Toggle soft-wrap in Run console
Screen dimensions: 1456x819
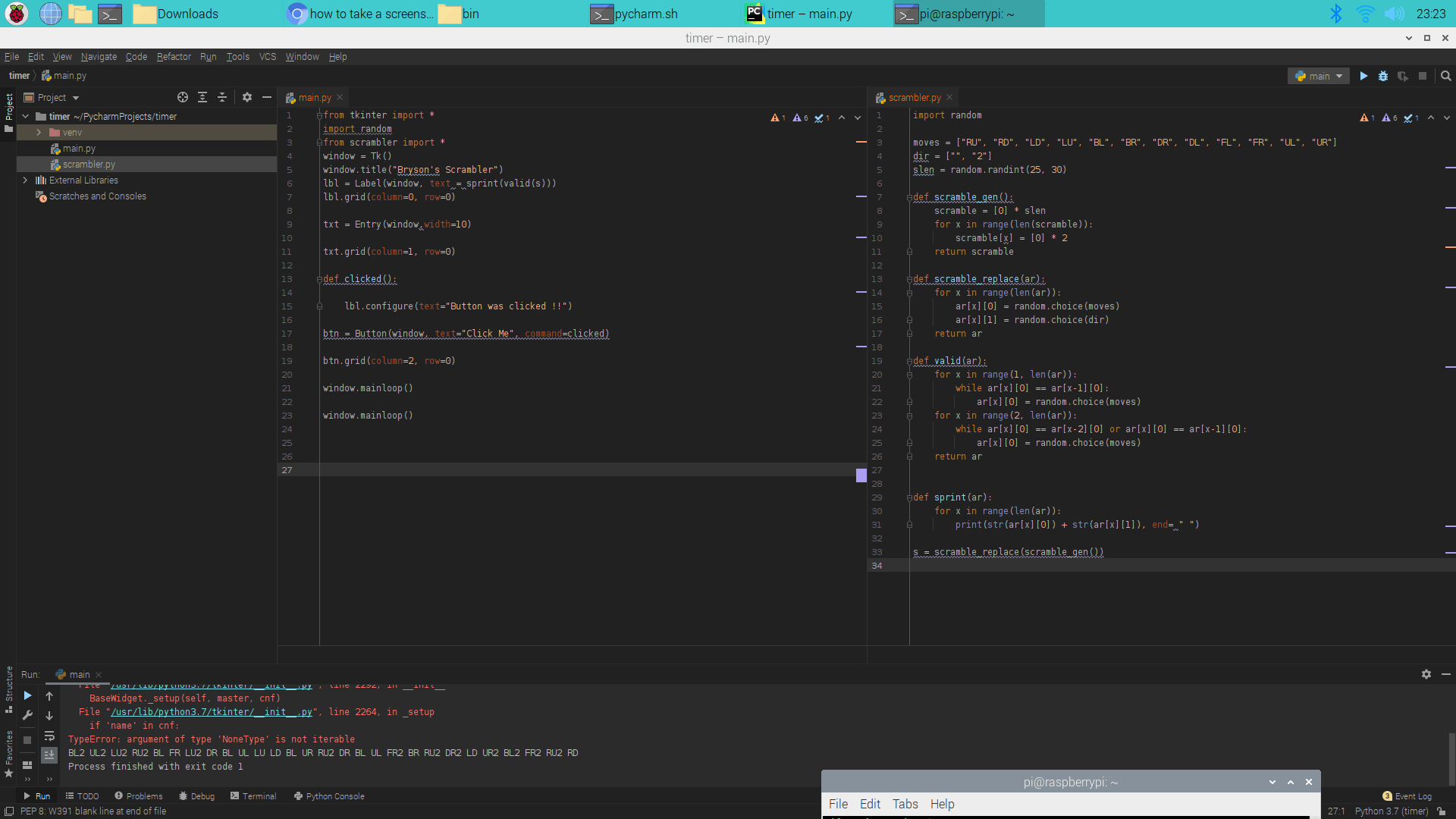click(x=49, y=736)
